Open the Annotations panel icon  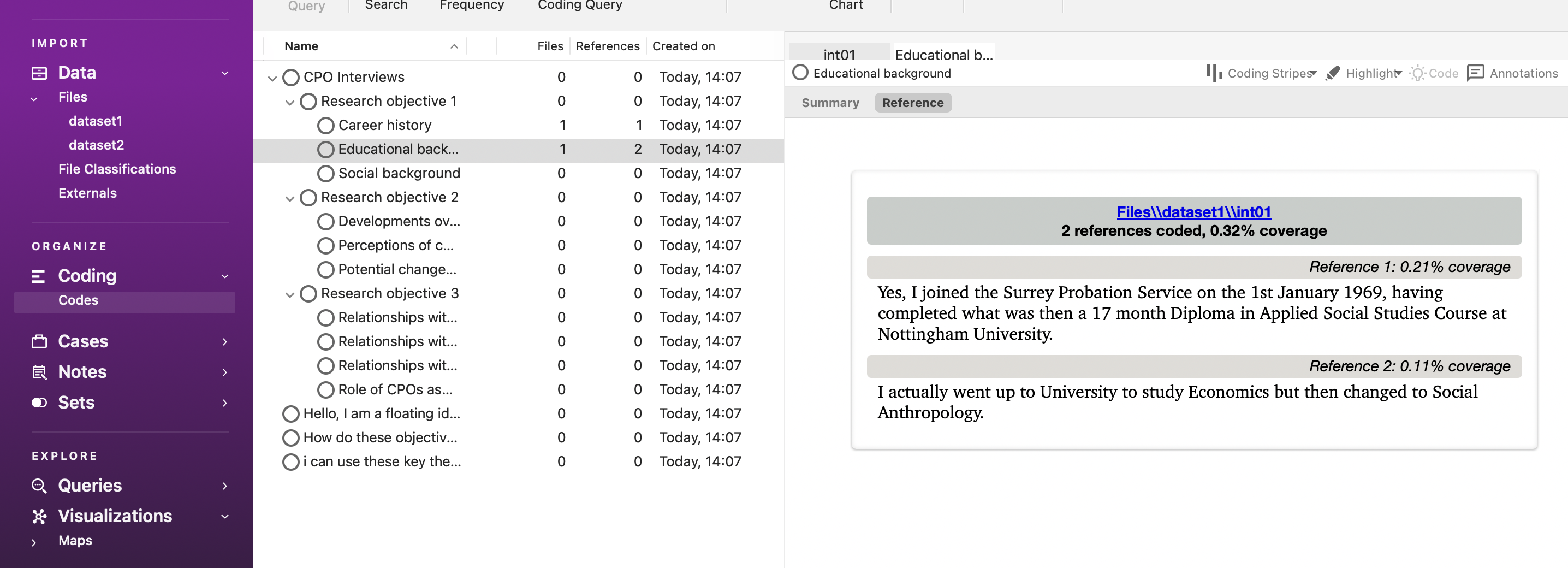(x=1476, y=73)
